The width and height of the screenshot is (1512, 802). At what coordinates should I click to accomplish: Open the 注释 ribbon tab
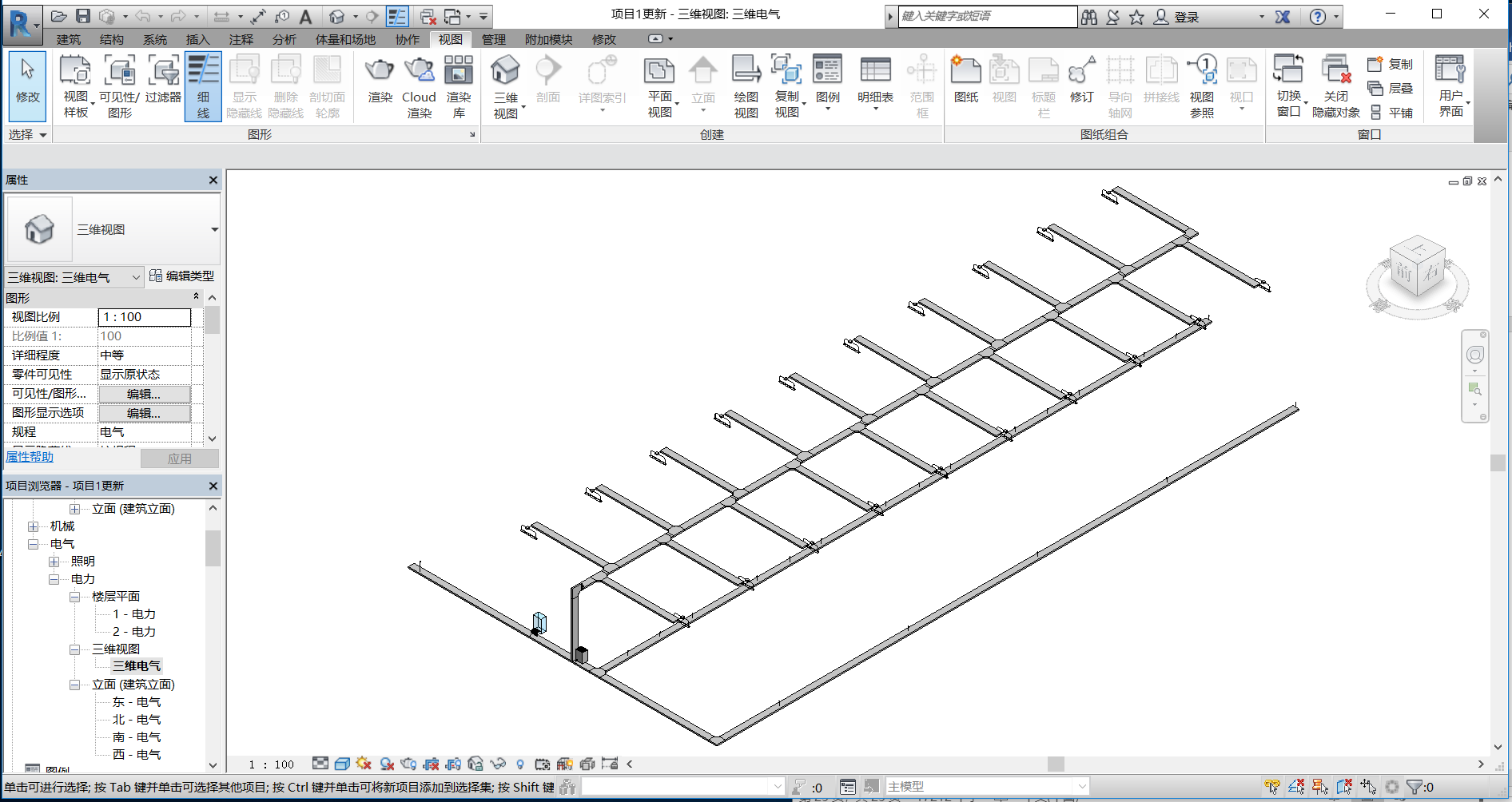click(x=241, y=39)
